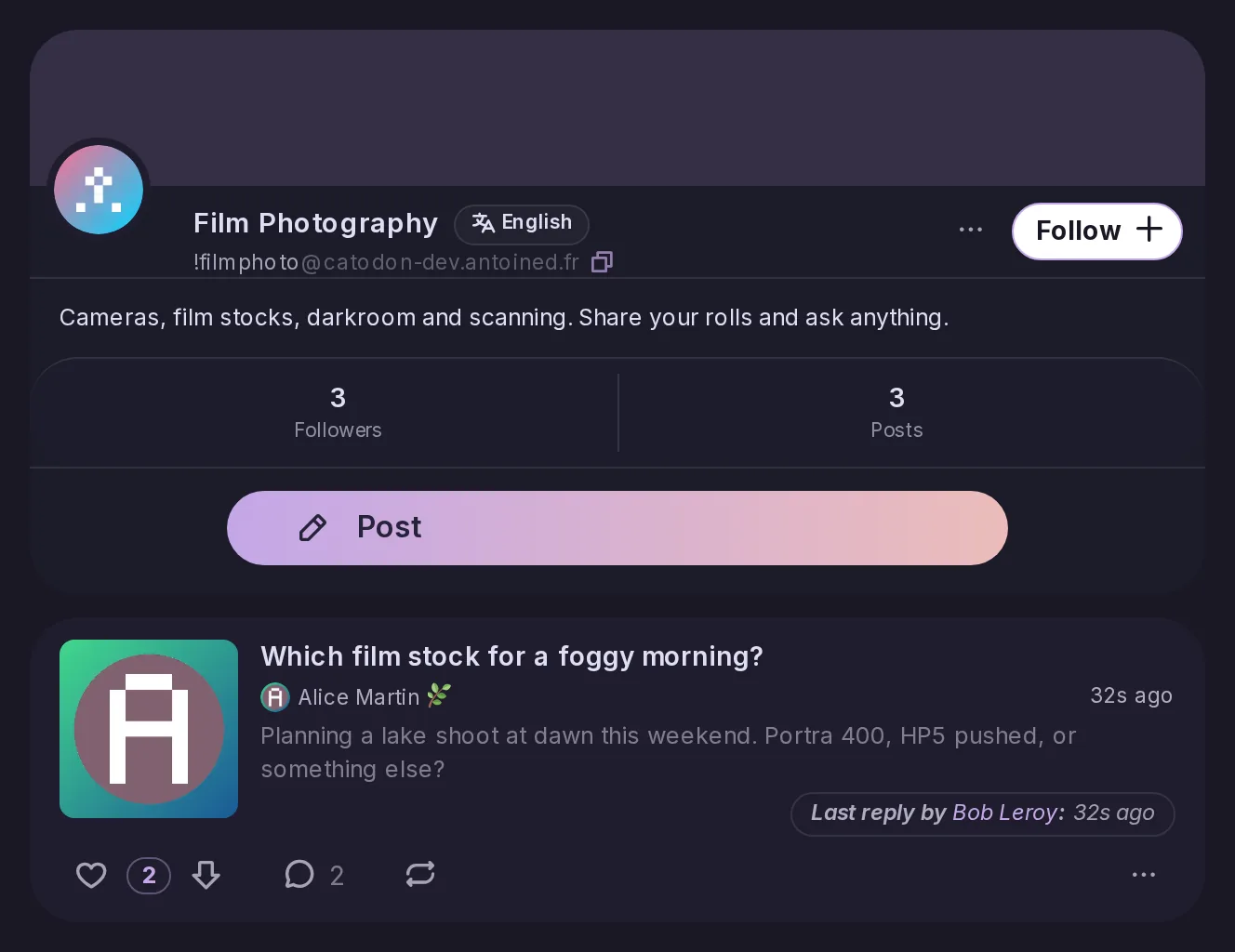Screen dimensions: 1235x952
Task: Copy the !filmphoto community handle
Action: pyautogui.click(x=602, y=262)
